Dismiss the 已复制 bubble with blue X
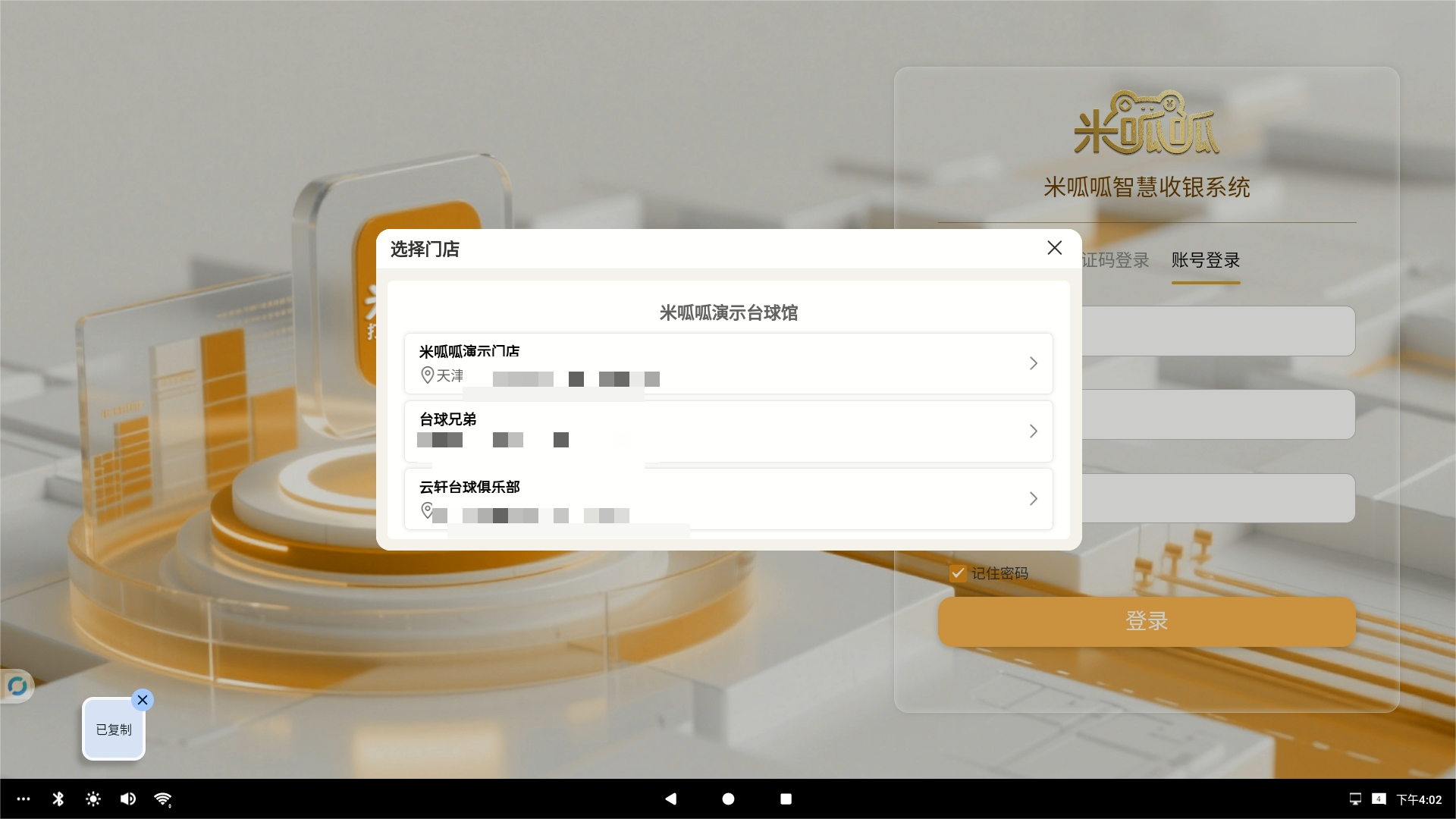Image resolution: width=1456 pixels, height=819 pixels. coord(143,700)
